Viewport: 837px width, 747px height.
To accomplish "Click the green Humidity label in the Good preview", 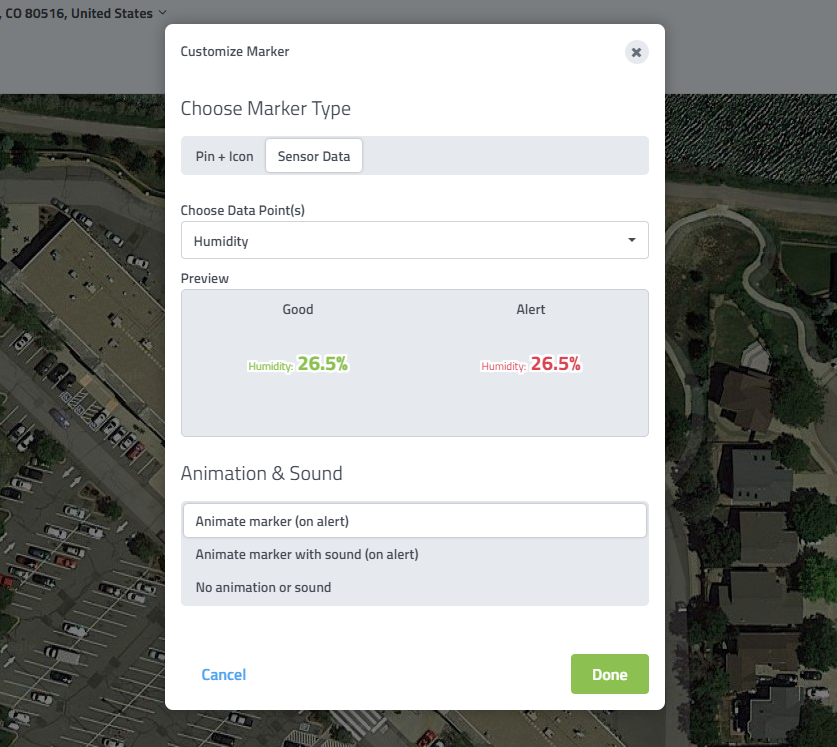I will pyautogui.click(x=270, y=367).
